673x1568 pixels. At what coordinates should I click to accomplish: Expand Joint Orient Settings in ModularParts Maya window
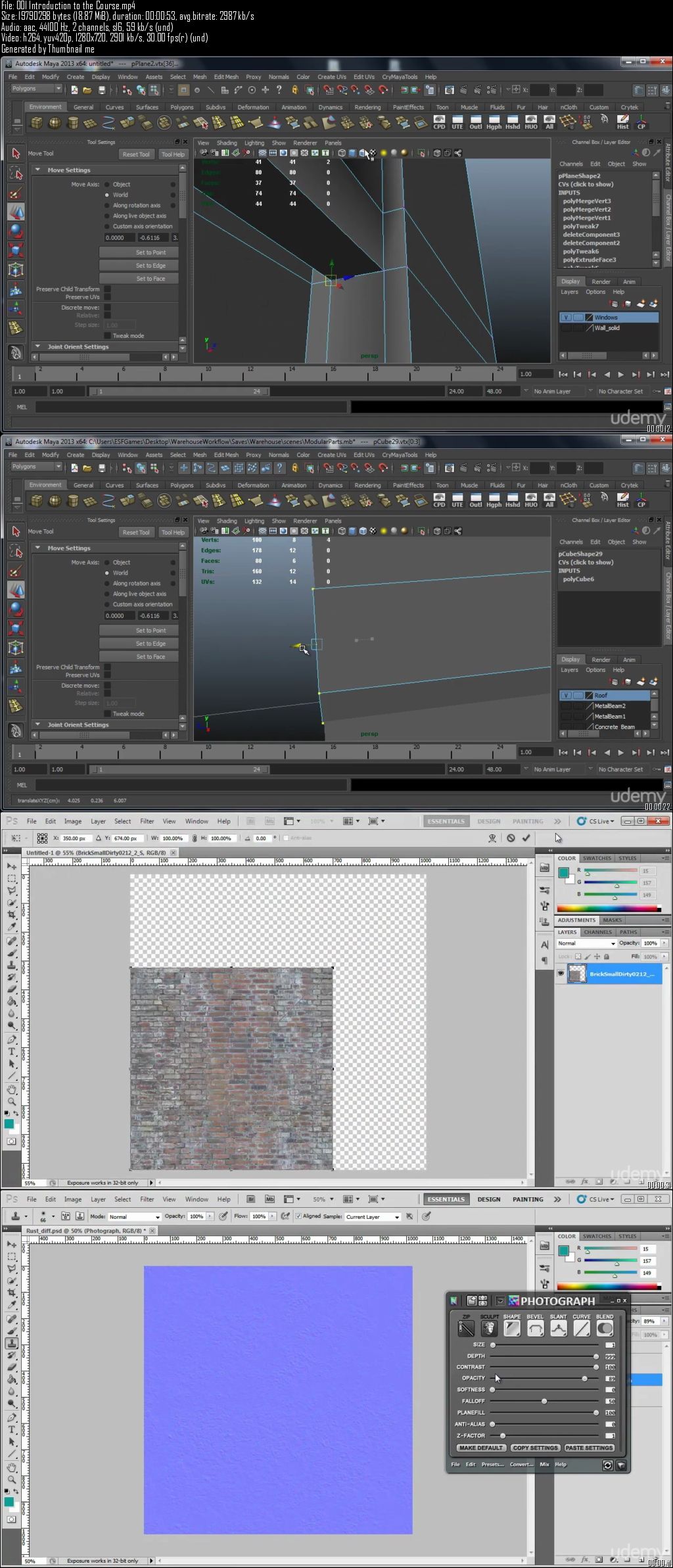[x=37, y=725]
